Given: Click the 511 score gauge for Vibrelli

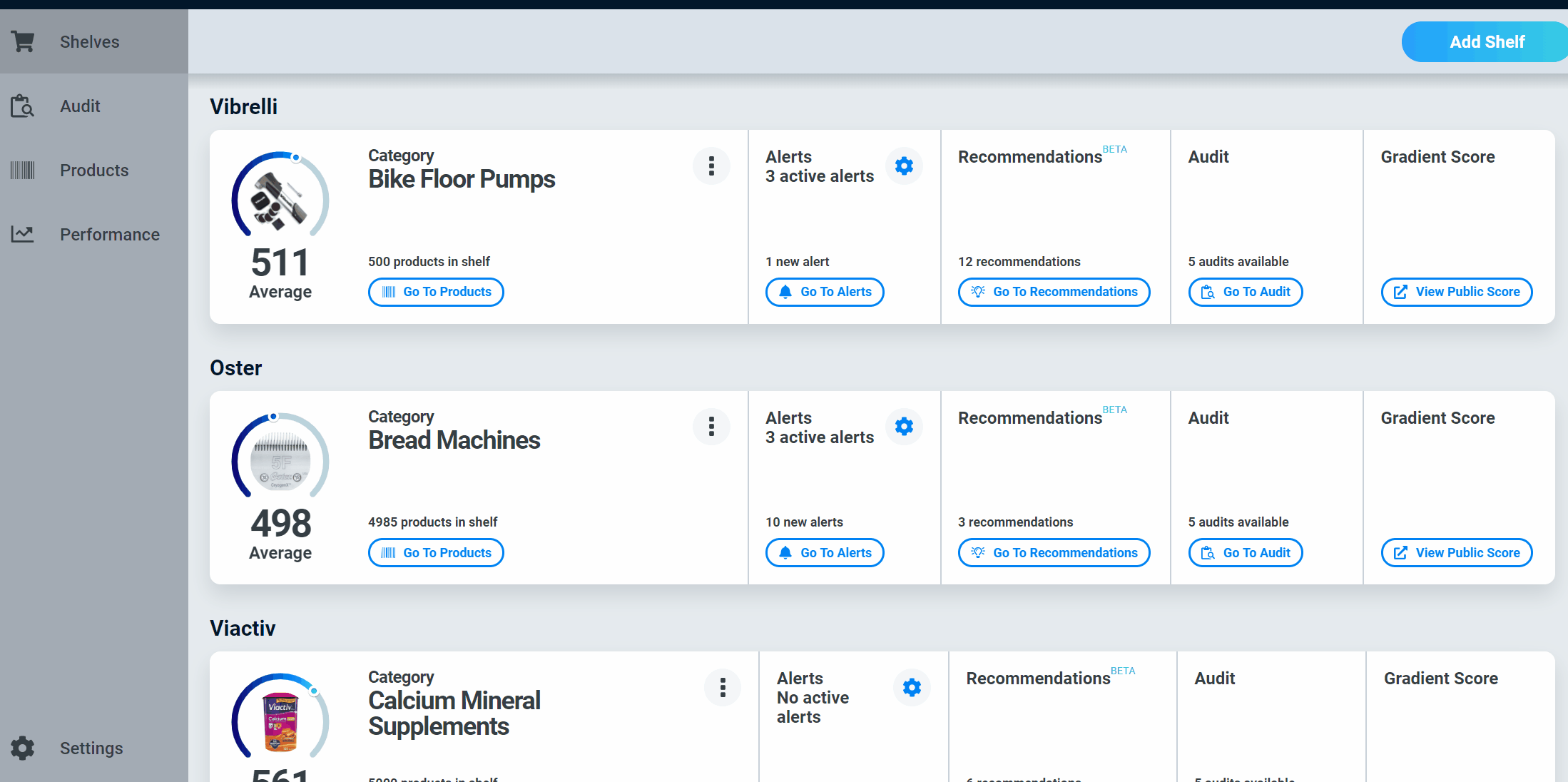Looking at the screenshot, I should click(280, 221).
